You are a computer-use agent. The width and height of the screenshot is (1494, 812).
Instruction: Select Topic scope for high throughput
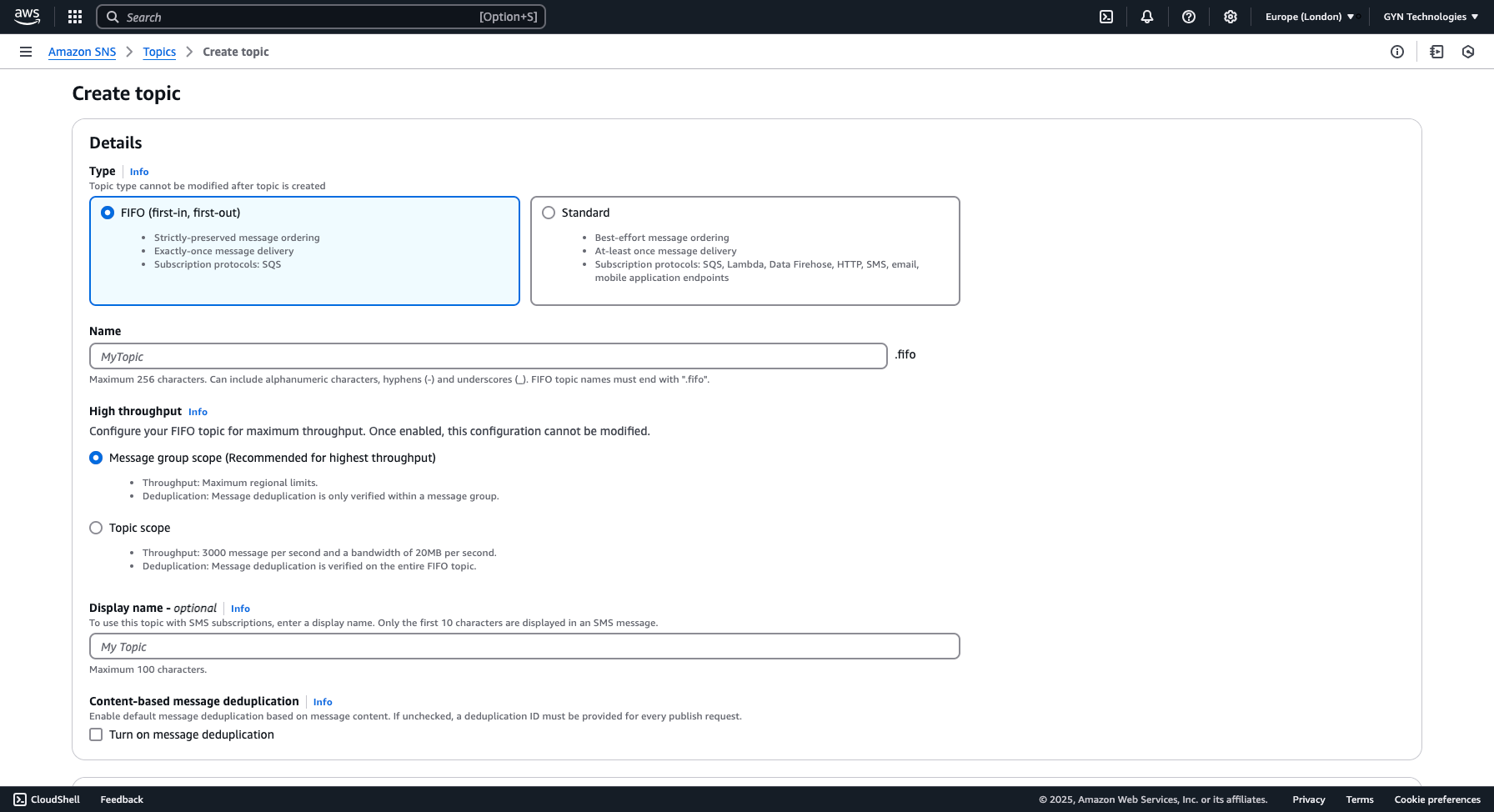96,527
